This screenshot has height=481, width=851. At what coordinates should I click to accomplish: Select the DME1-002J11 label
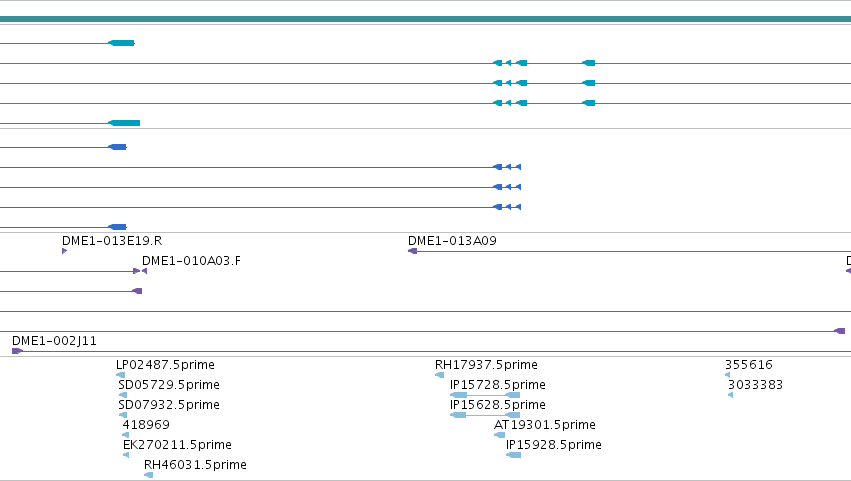[54, 340]
